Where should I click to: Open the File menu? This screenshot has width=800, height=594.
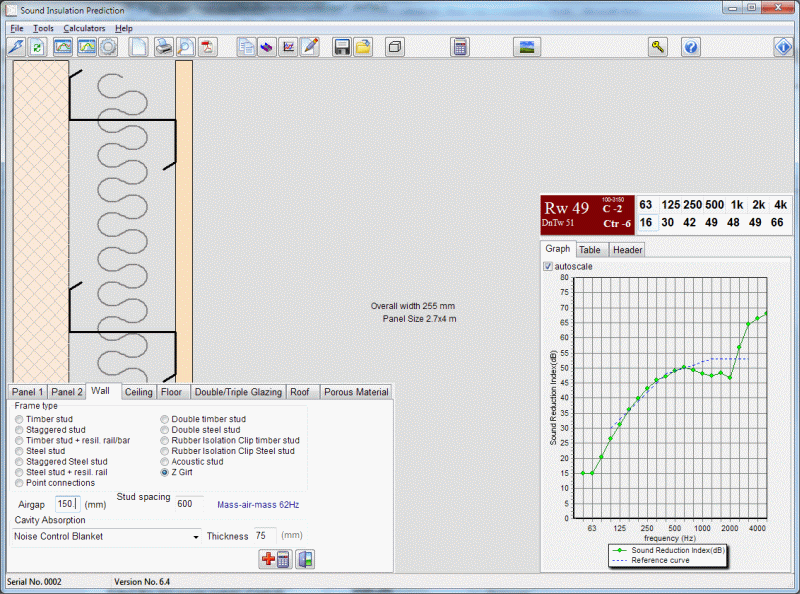[x=17, y=29]
